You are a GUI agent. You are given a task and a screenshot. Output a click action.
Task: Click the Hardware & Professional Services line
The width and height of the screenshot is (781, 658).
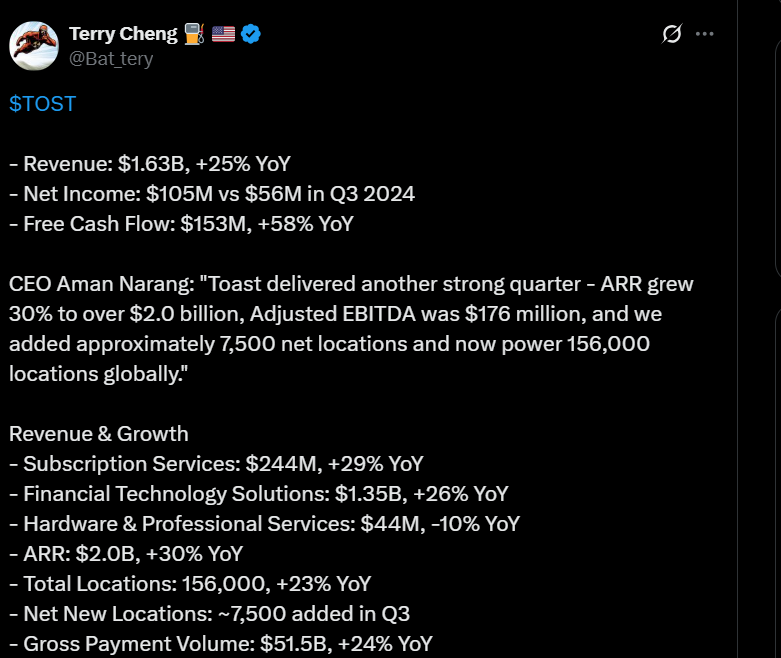[x=264, y=524]
